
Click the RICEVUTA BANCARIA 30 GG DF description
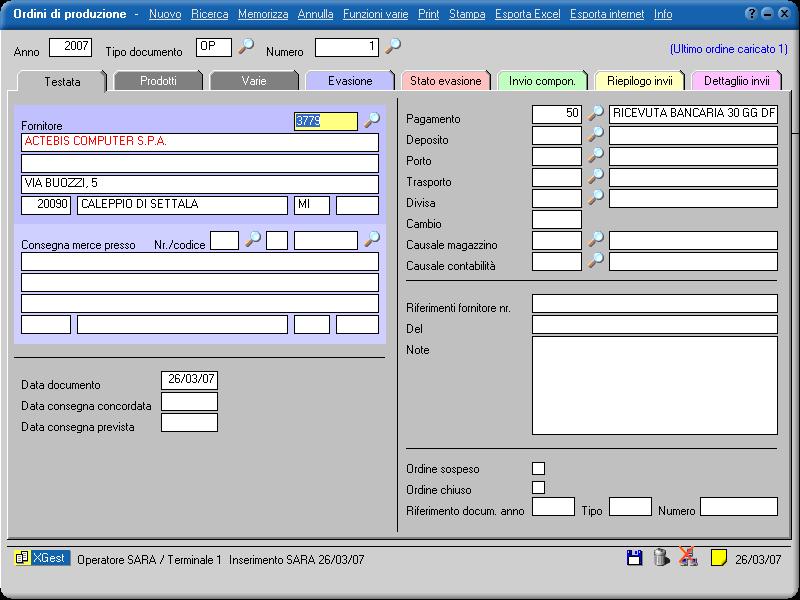coord(693,114)
